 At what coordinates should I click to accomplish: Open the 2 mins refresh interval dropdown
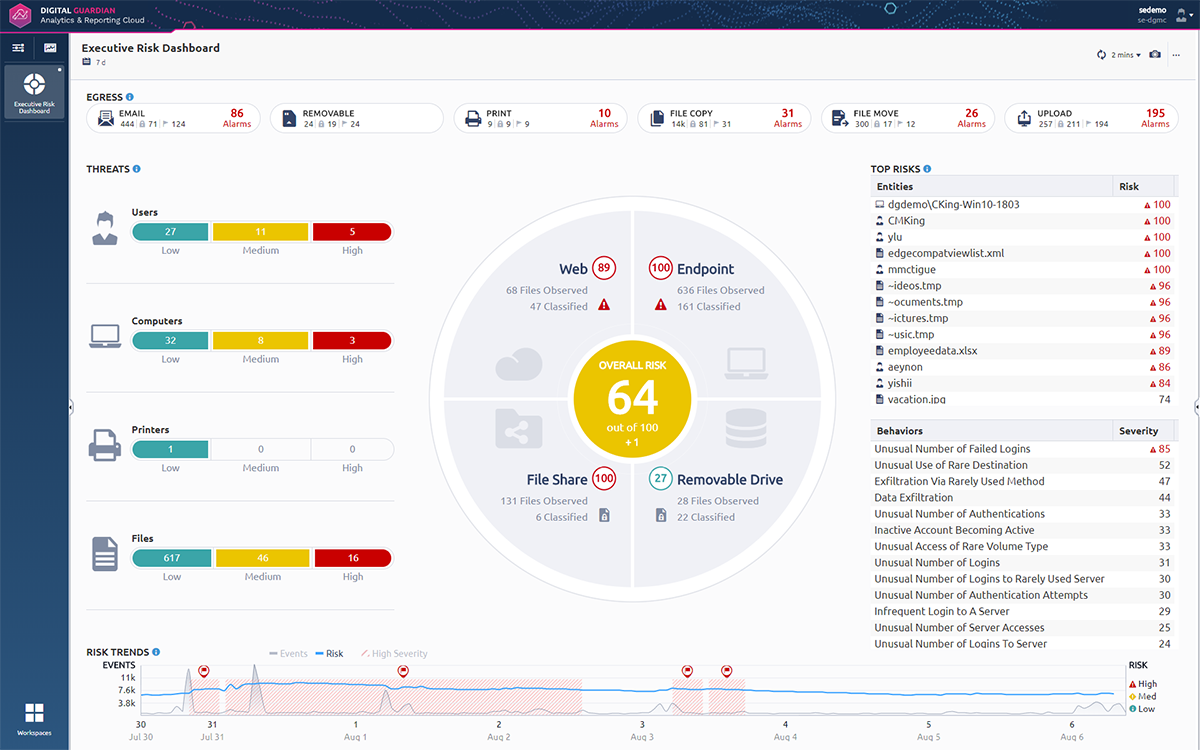(x=1123, y=55)
